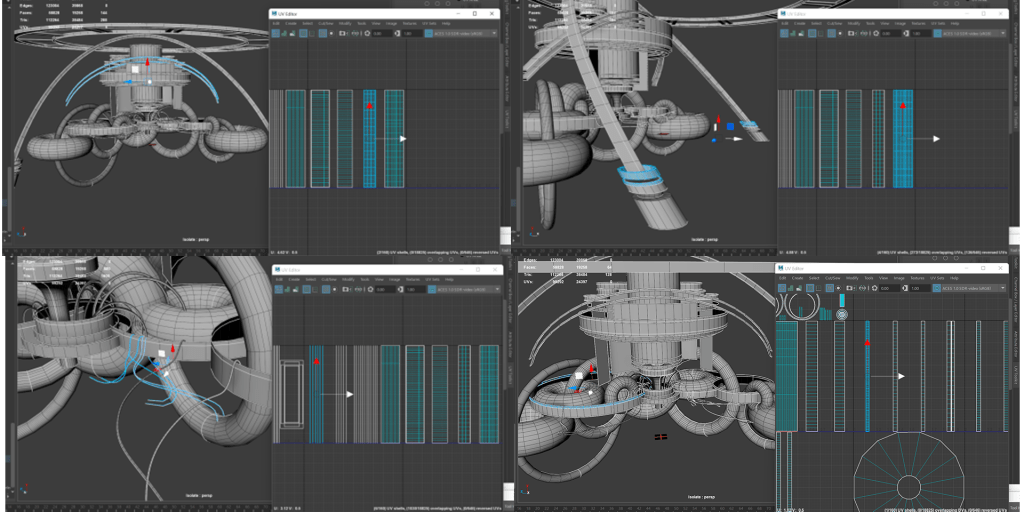Click the gamma icon in top-right UV Editor toolbar

(x=905, y=33)
